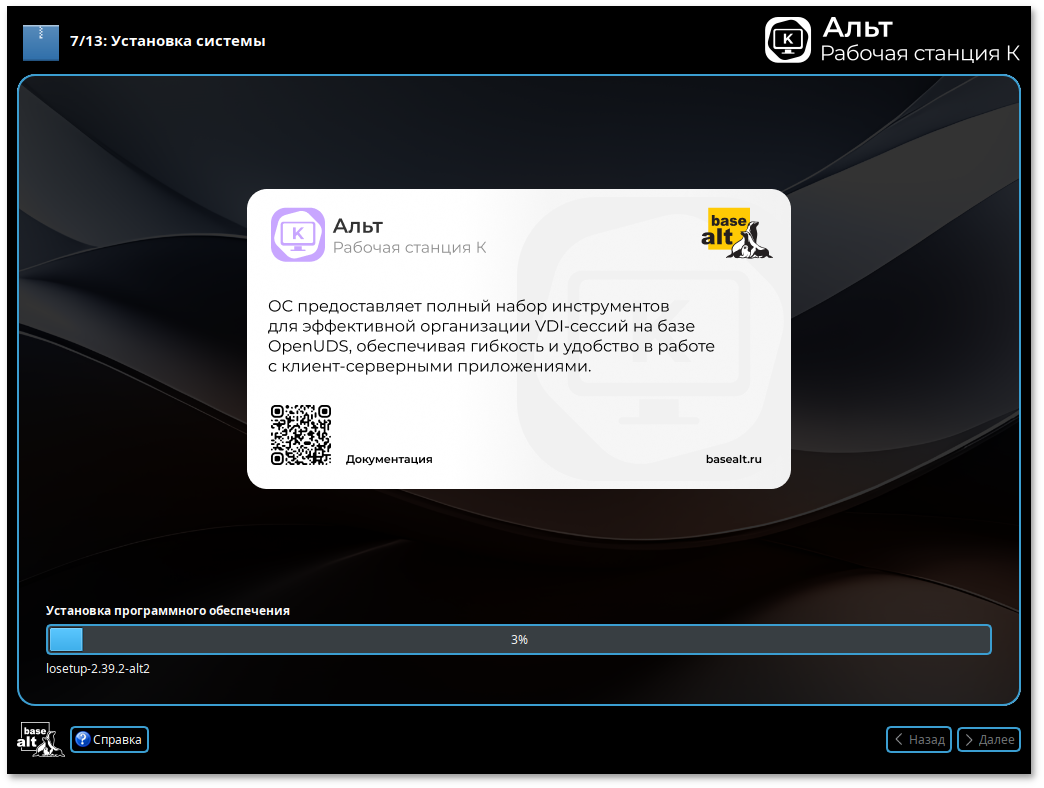Click the OpenUDS description text on slide
Screen dimensions: 1044x788
coord(492,336)
